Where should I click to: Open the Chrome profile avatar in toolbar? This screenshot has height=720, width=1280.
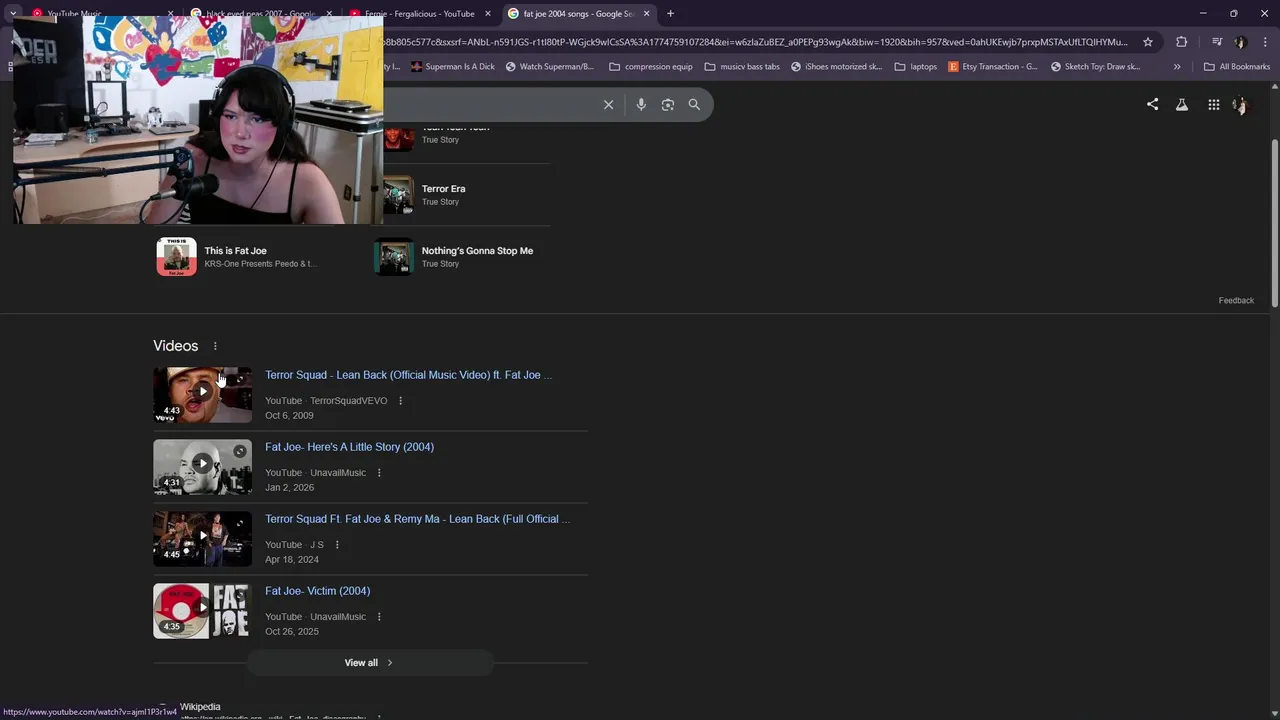(1241, 42)
